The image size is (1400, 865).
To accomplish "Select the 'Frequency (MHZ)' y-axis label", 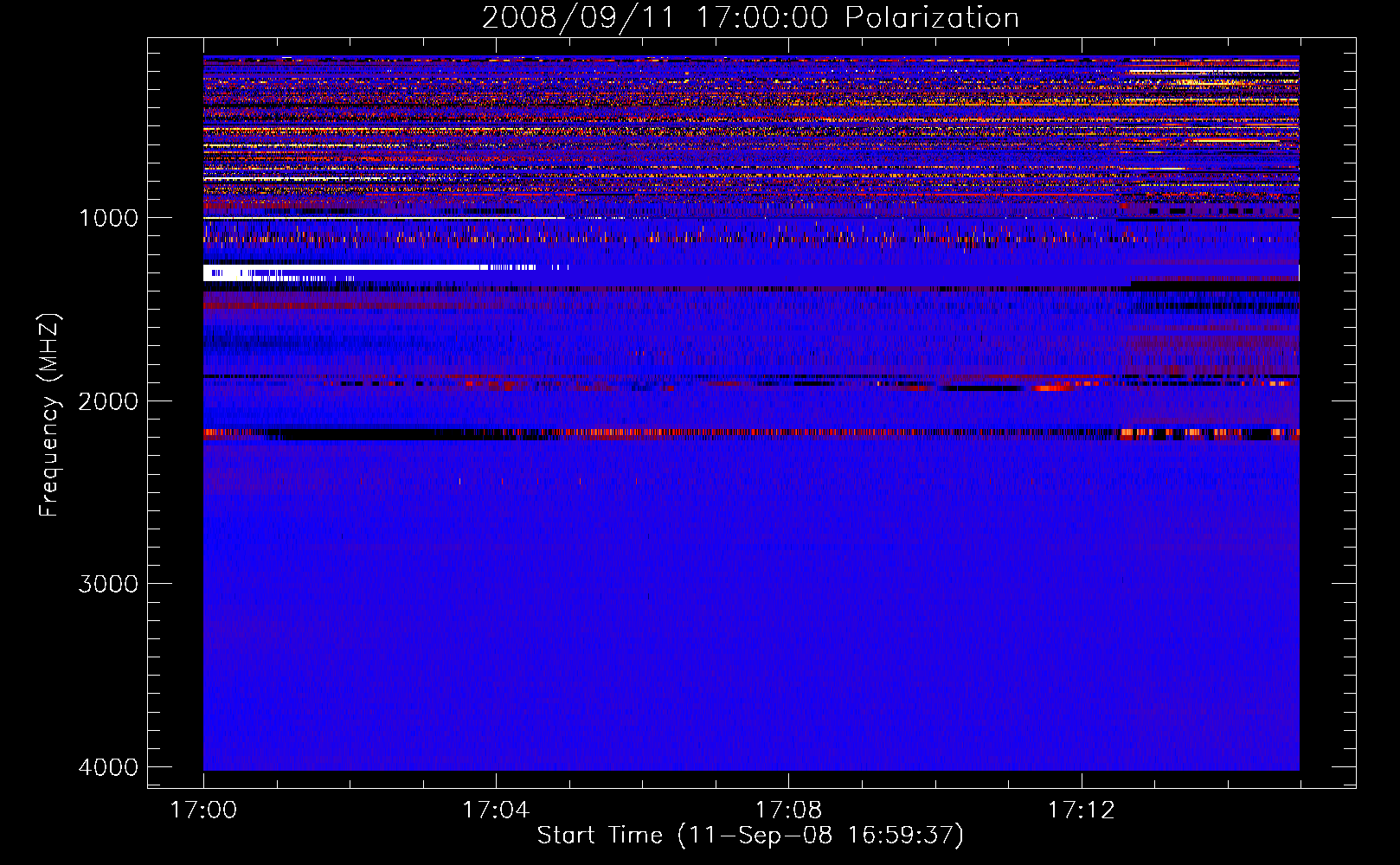I will pyautogui.click(x=50, y=415).
